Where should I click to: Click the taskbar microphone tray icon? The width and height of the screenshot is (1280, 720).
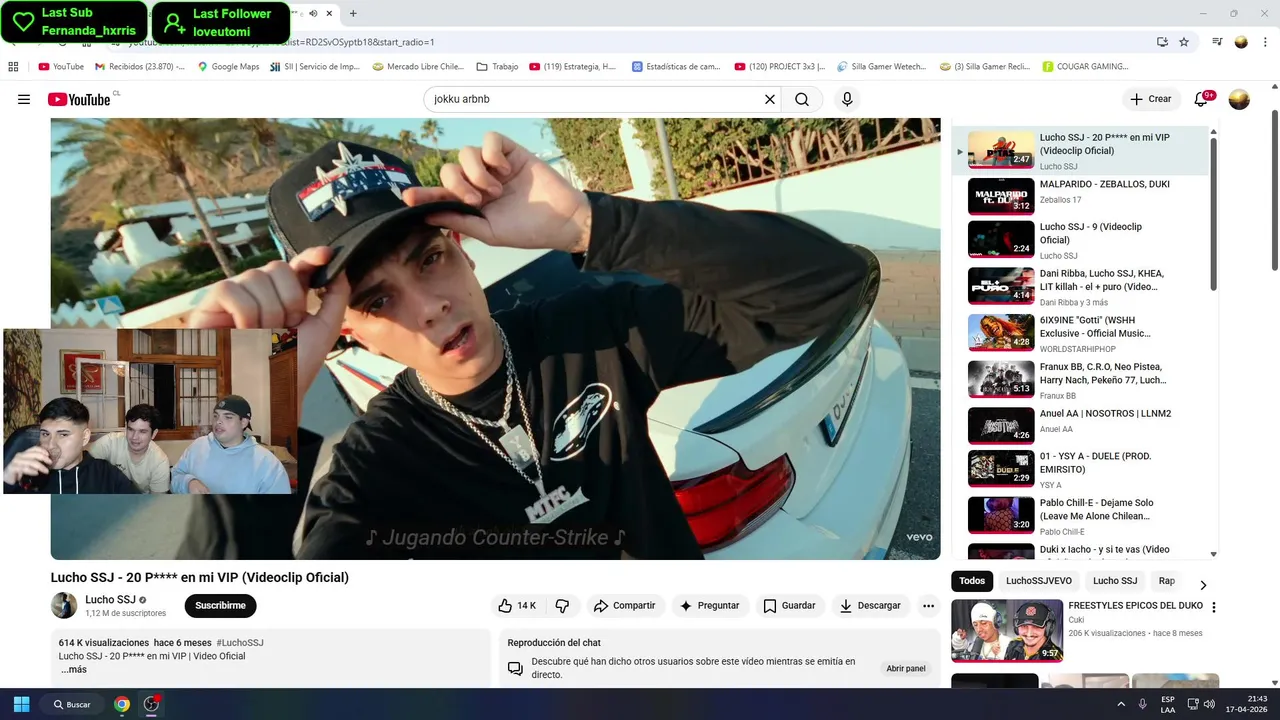1143,704
